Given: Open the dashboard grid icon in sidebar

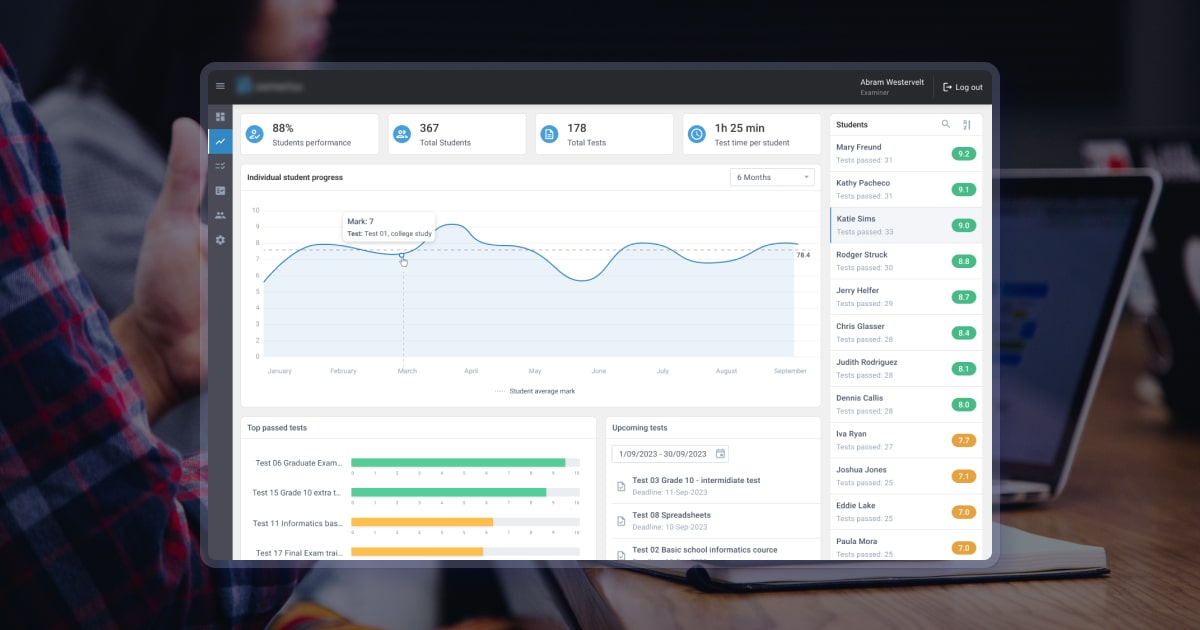Looking at the screenshot, I should pos(220,117).
